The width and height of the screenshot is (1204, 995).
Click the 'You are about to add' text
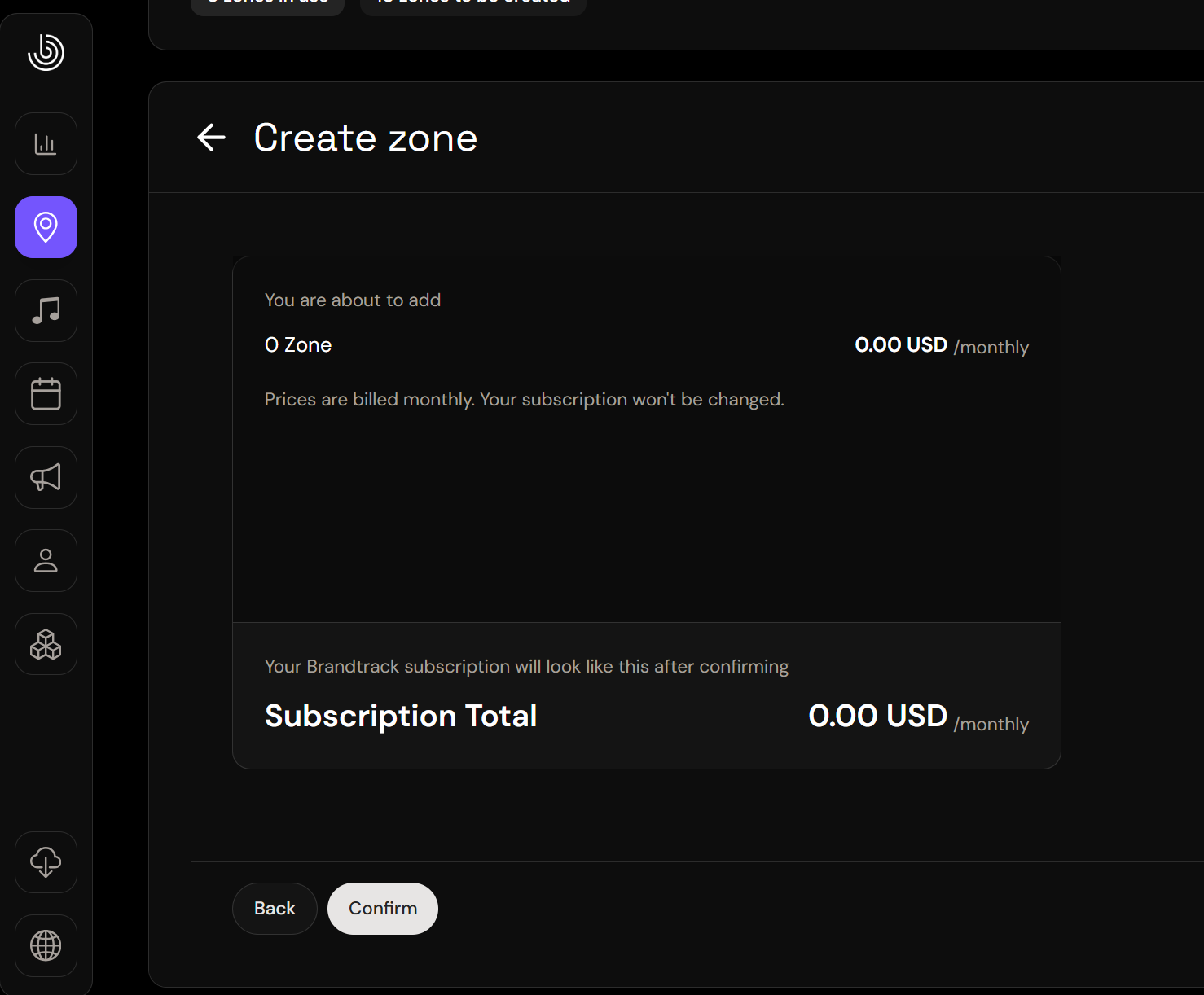pos(353,300)
